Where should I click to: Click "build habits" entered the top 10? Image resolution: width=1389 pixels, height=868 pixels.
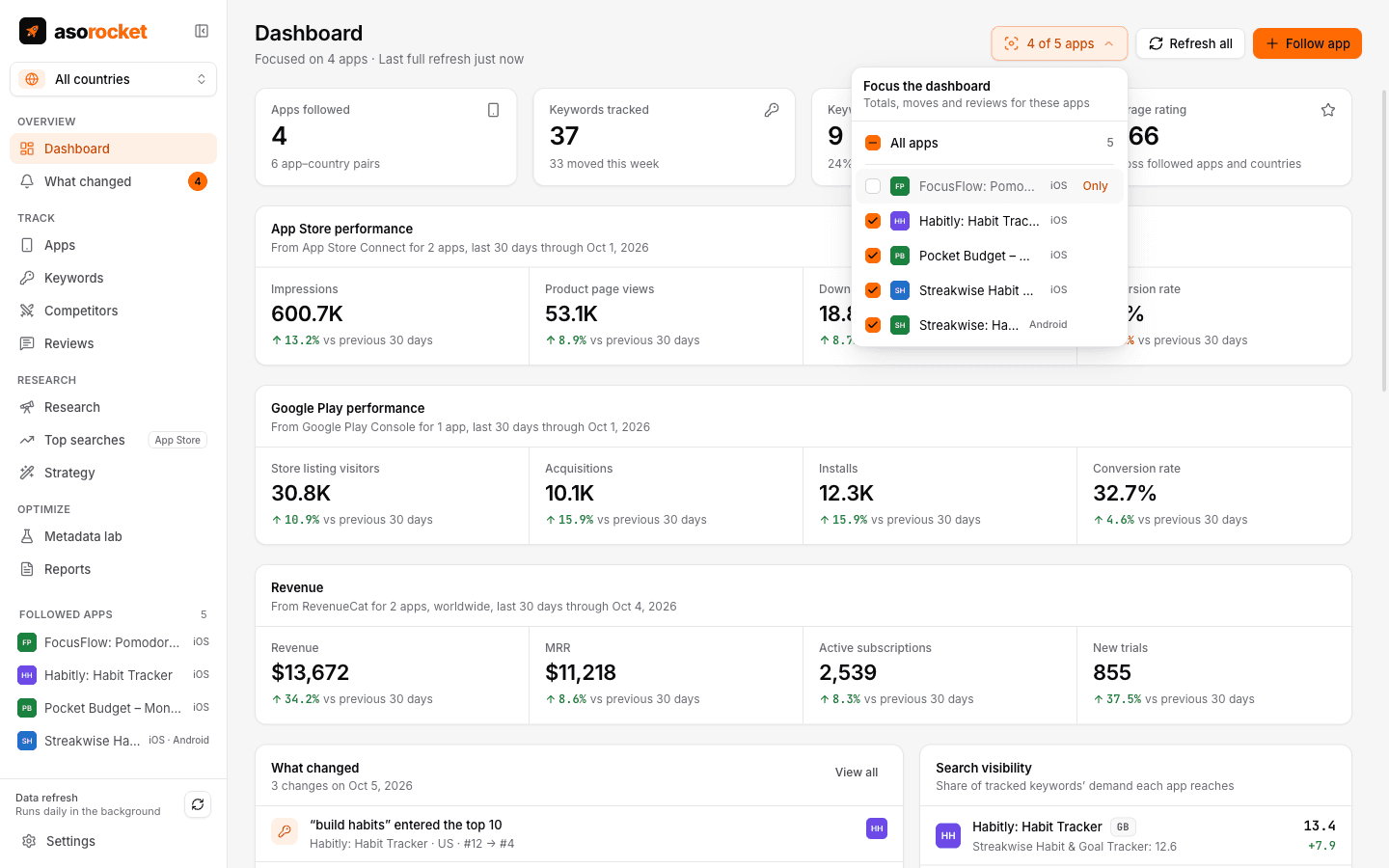pos(406,825)
